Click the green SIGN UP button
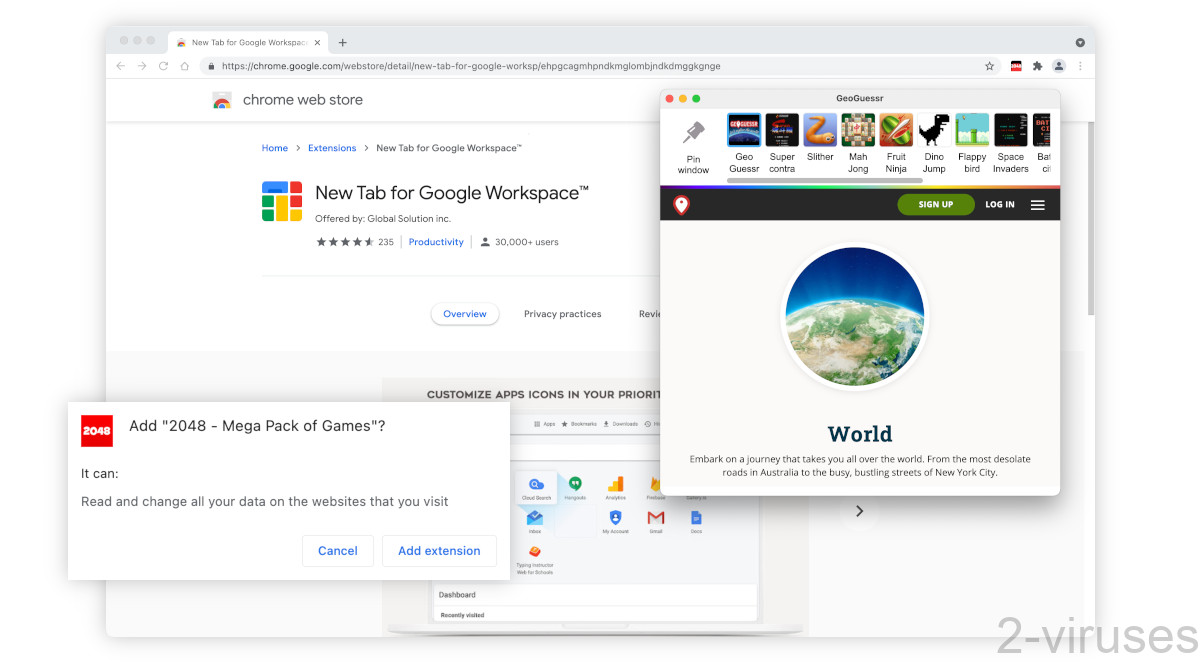Viewport: 1200px width, 664px height. coord(935,205)
